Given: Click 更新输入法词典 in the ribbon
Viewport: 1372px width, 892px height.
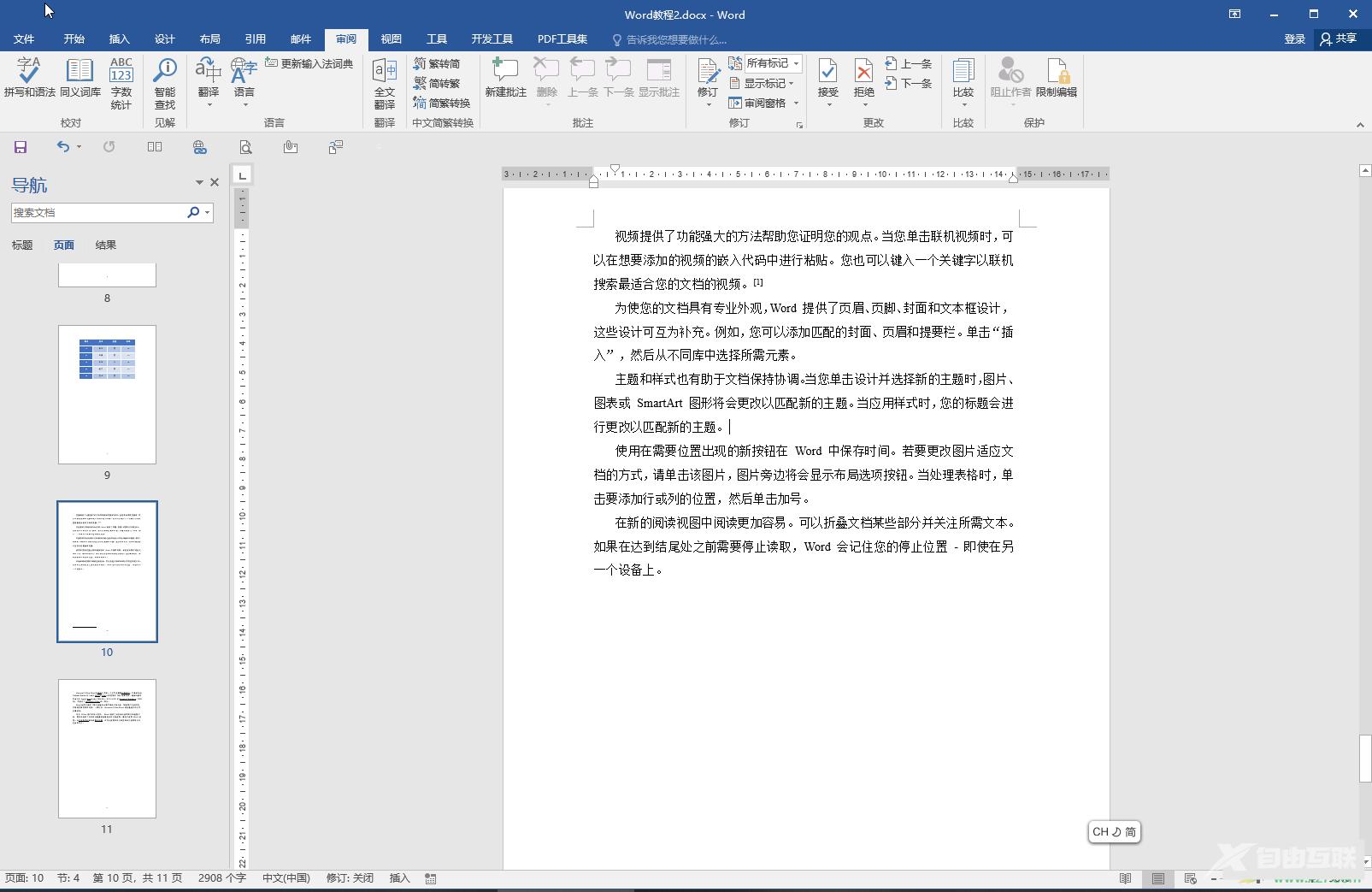Looking at the screenshot, I should click(x=309, y=63).
